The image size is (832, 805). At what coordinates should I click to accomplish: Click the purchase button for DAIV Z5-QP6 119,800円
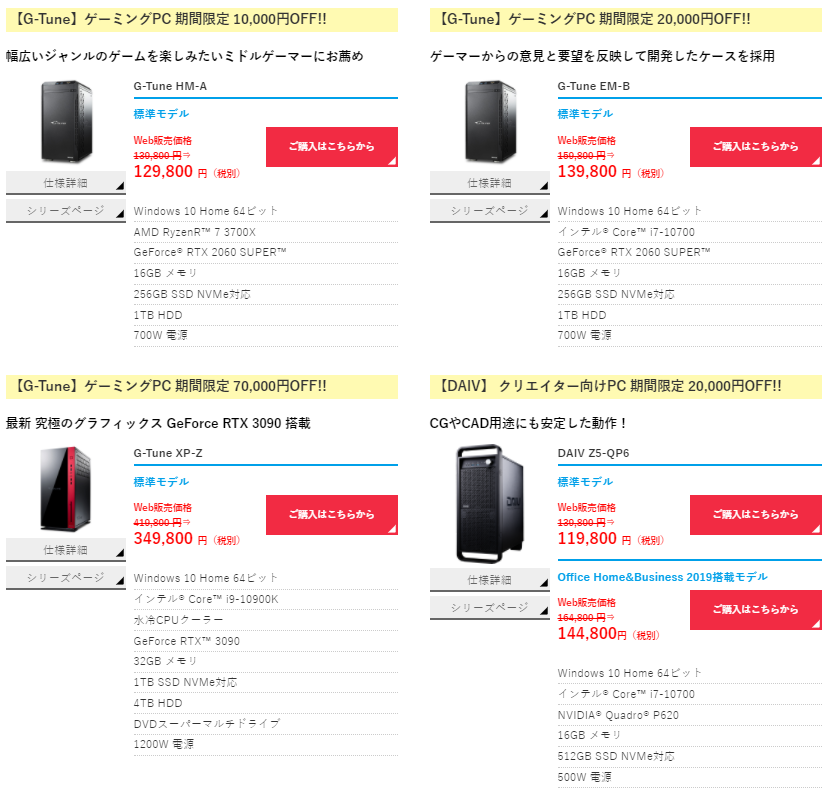(x=756, y=515)
